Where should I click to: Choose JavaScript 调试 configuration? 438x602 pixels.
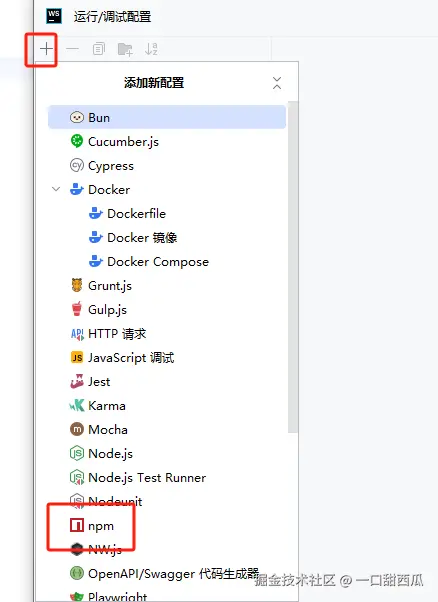click(167, 357)
